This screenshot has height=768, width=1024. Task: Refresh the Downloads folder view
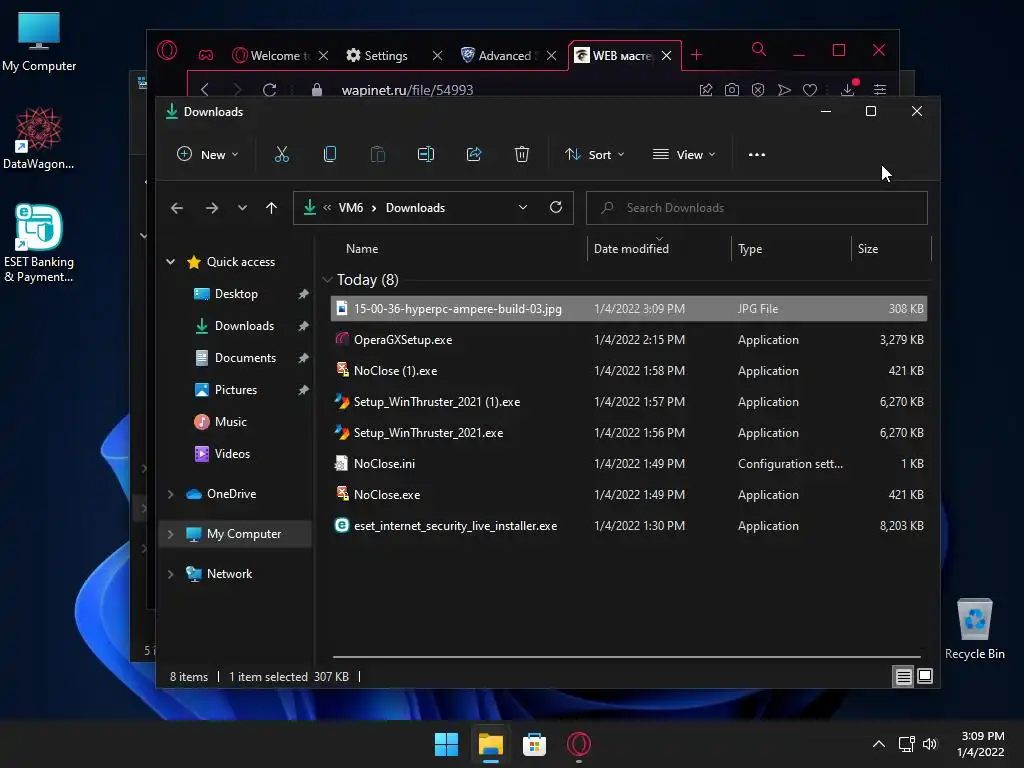[x=556, y=207]
